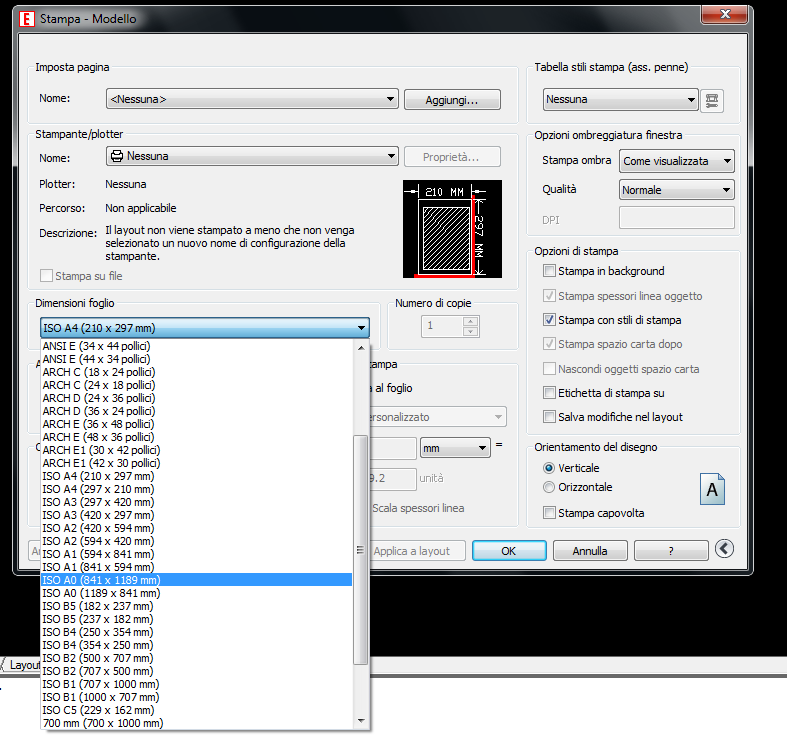Choose ISO A3 (297 x 420 mm) paper size
The height and width of the screenshot is (736, 787).
pyautogui.click(x=99, y=502)
